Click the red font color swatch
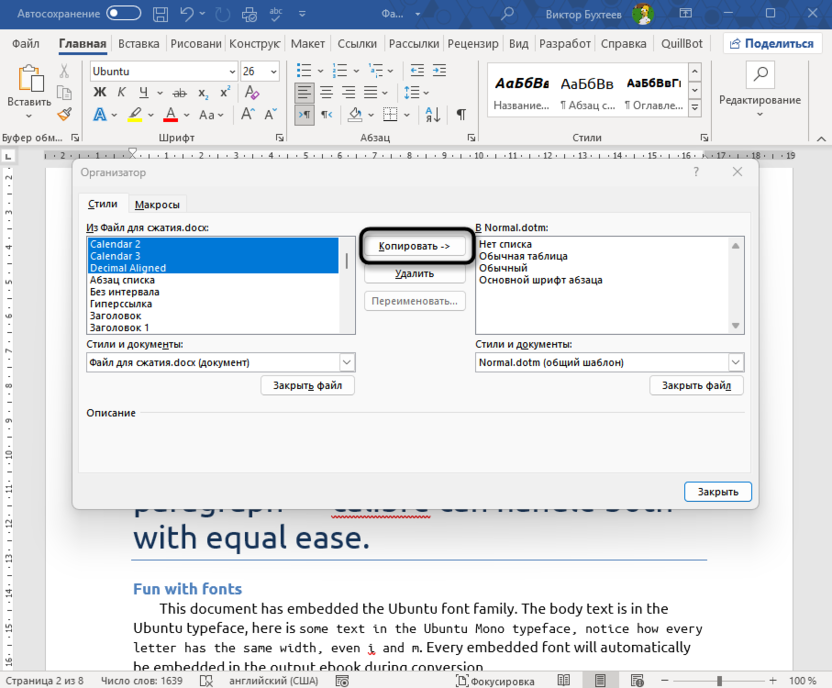832x688 pixels. (x=171, y=116)
